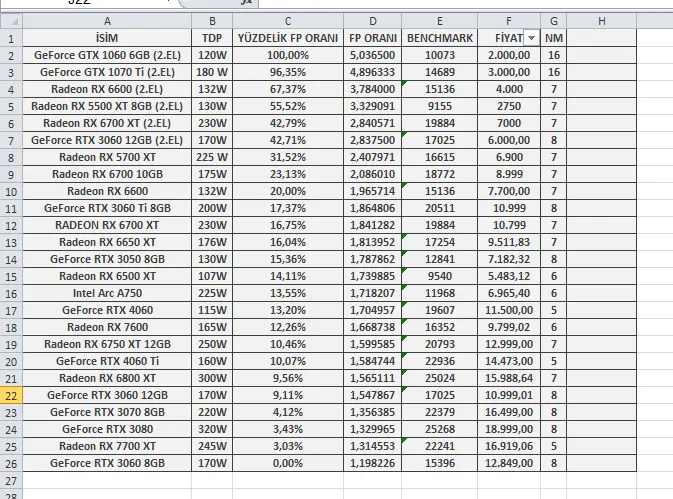Select row 27 header
673x499 pixels.
(x=11, y=480)
